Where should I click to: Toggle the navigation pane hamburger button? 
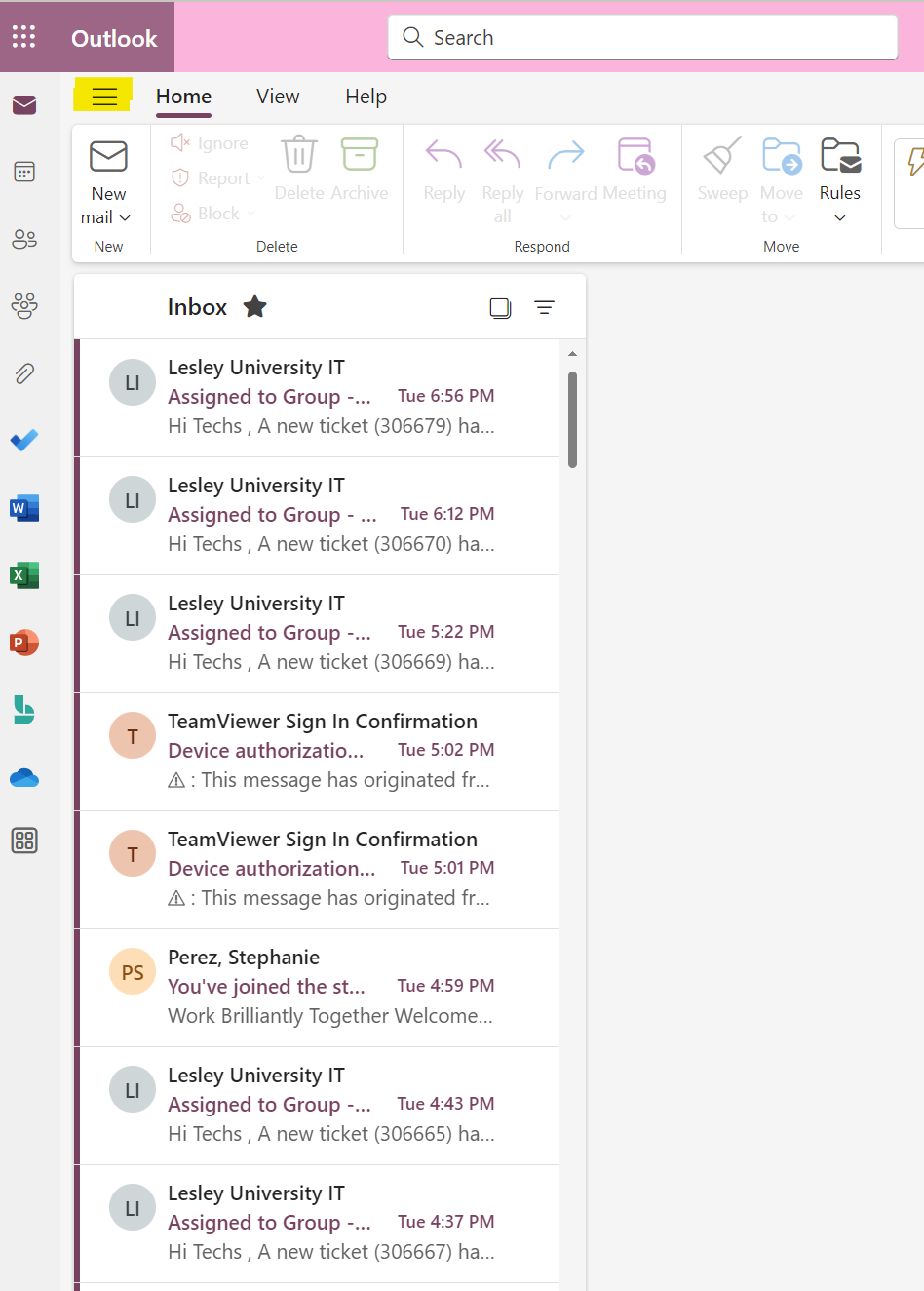[104, 97]
